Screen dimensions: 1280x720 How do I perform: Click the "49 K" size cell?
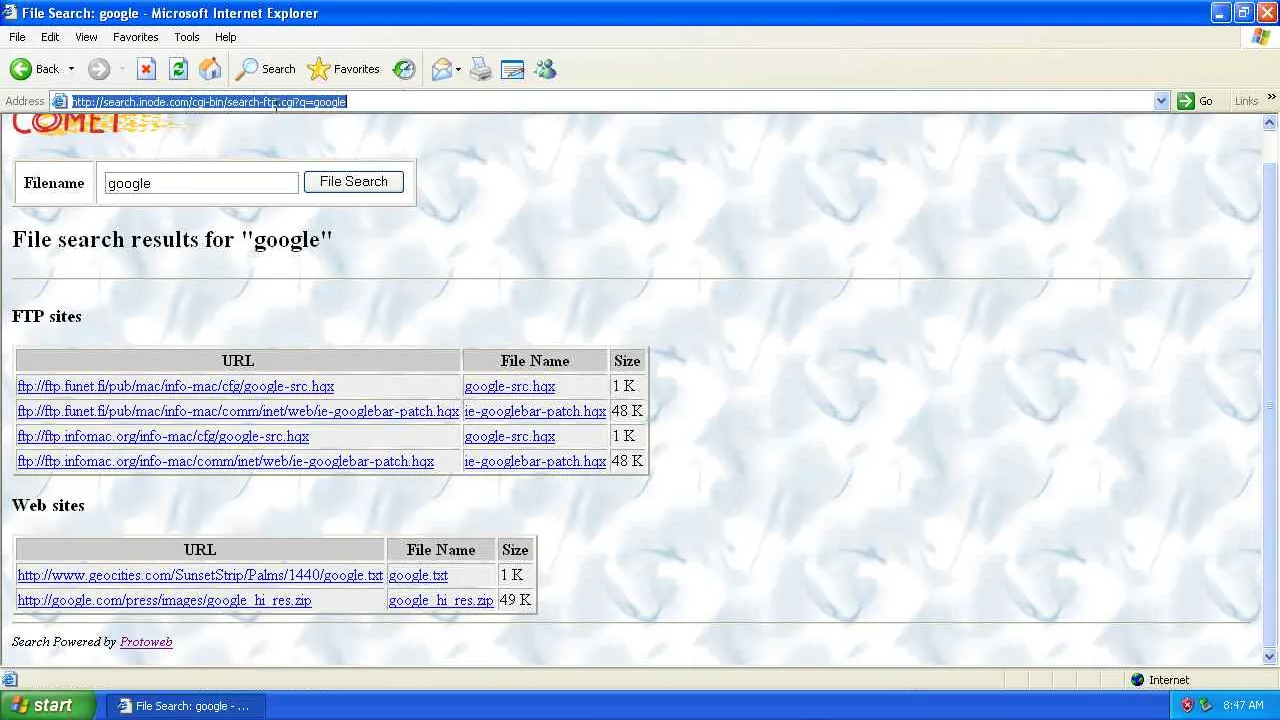click(x=515, y=600)
